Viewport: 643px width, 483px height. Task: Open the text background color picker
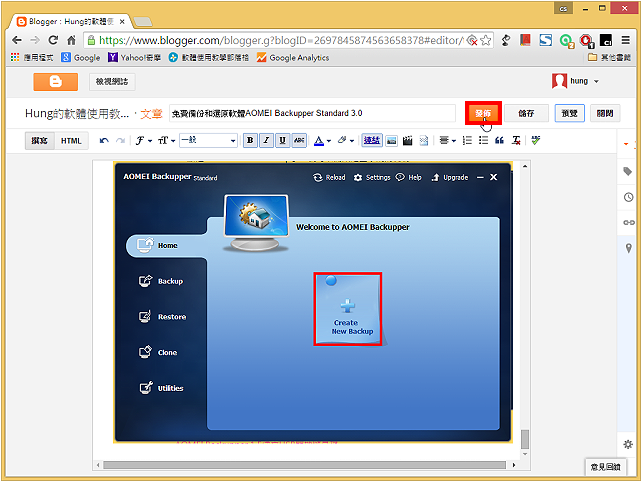pyautogui.click(x=346, y=141)
